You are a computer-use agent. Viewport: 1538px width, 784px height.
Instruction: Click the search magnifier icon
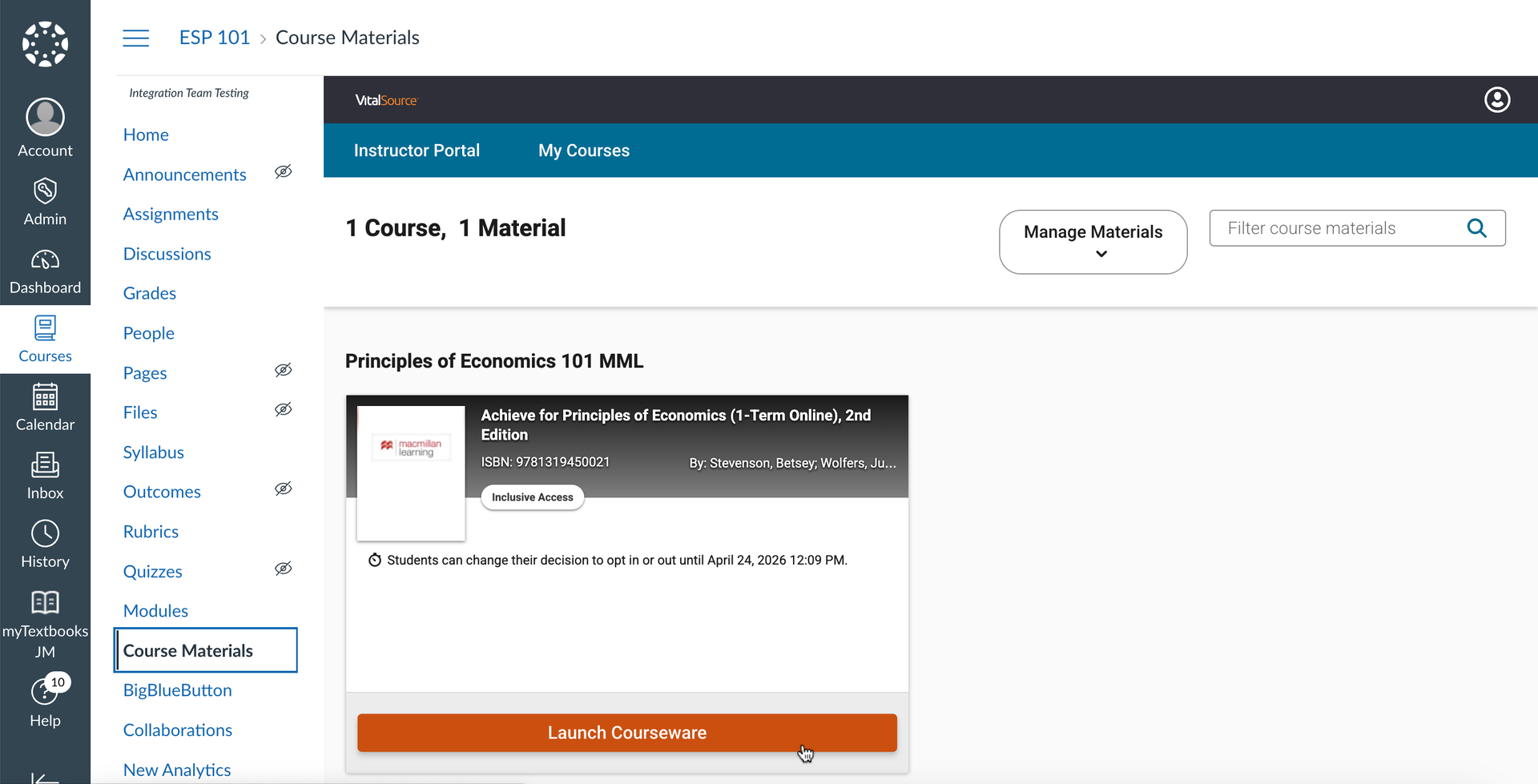point(1476,228)
